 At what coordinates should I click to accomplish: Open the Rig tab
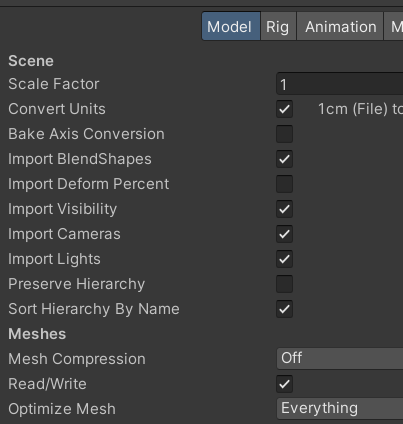pyautogui.click(x=278, y=26)
